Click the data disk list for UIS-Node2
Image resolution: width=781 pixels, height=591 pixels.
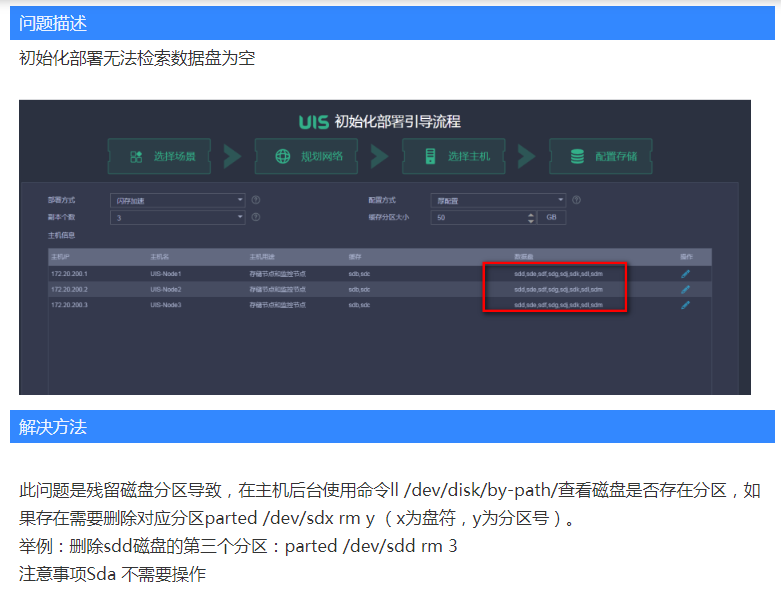tap(558, 289)
